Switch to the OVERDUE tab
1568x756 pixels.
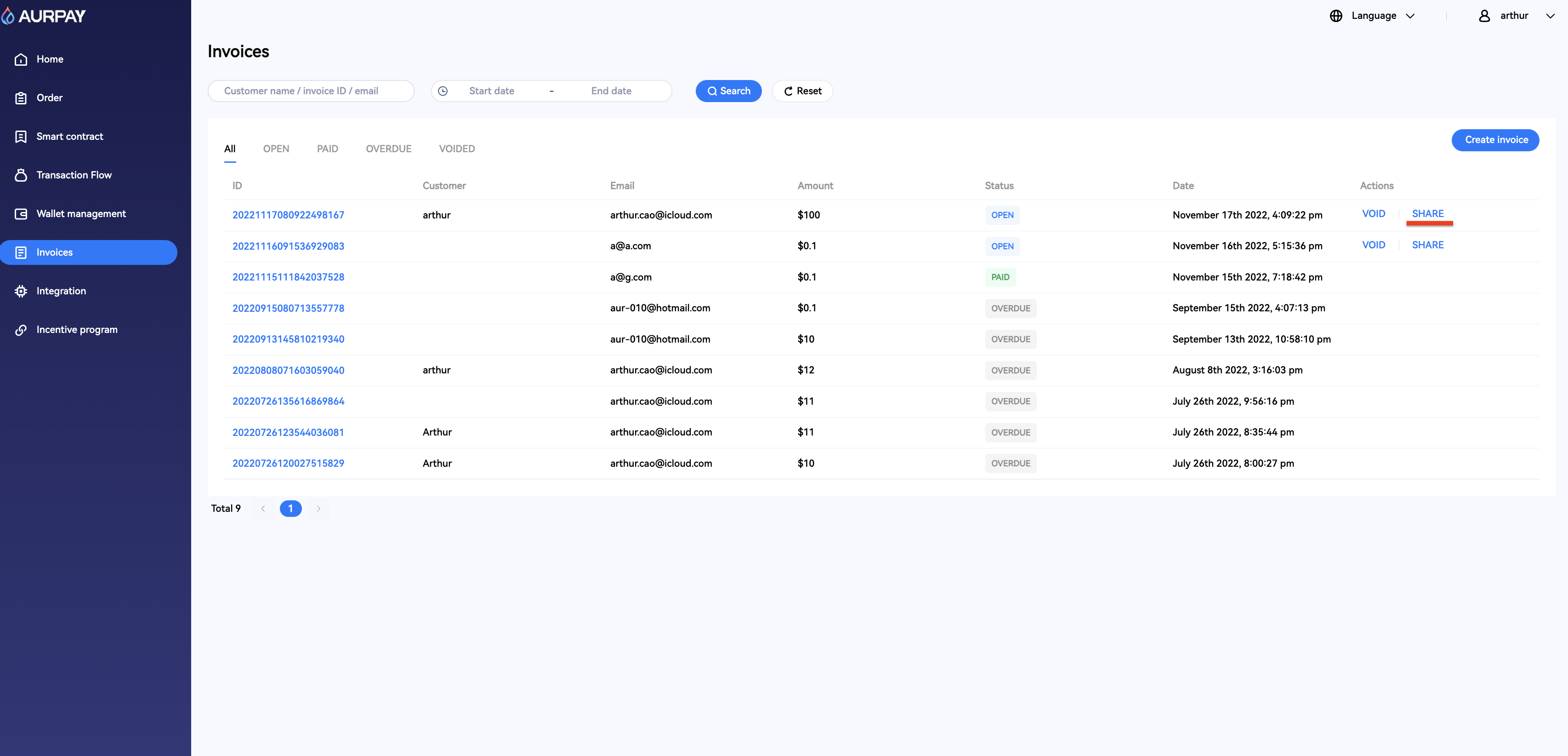click(x=388, y=149)
